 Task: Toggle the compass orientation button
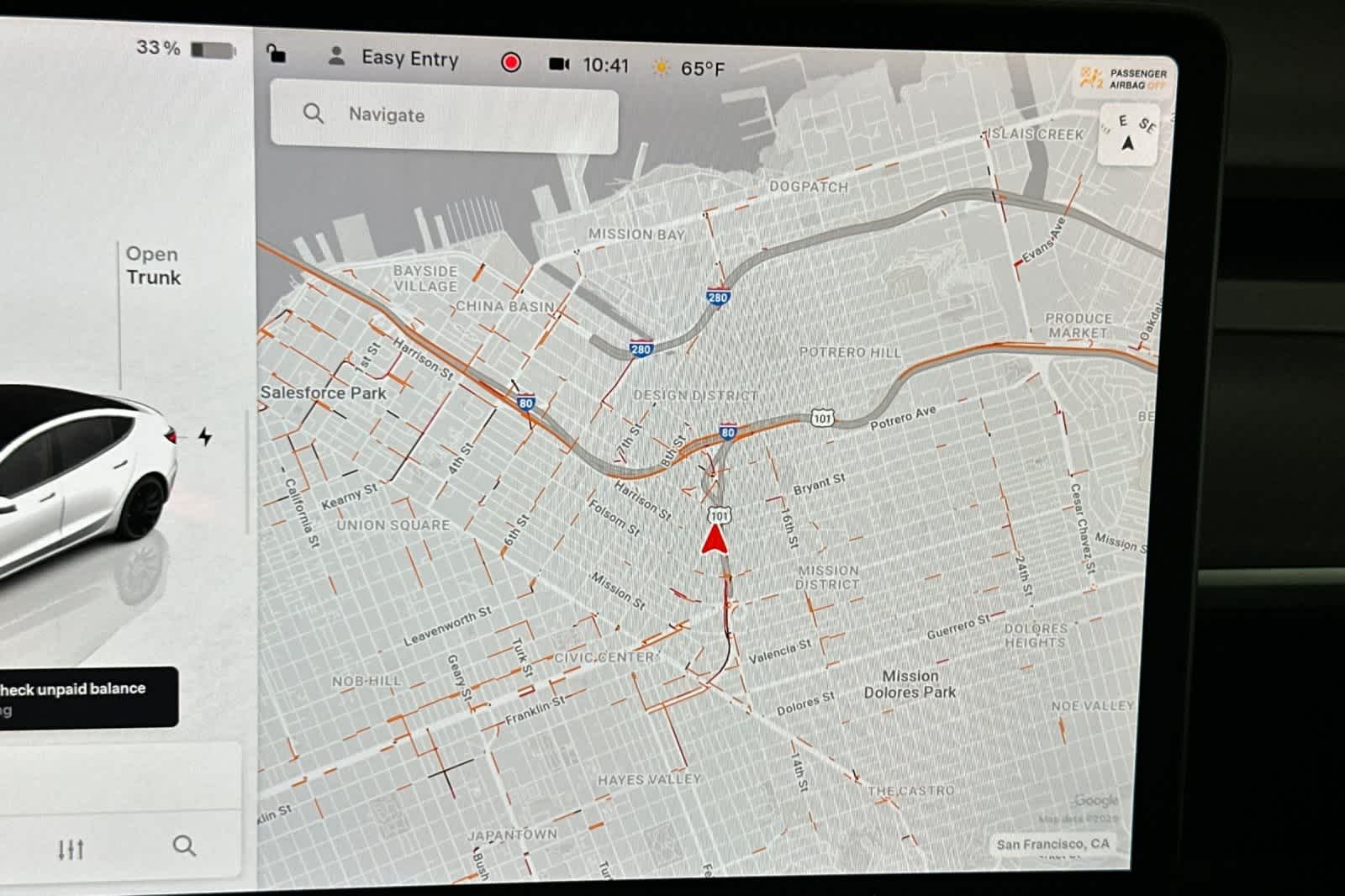tap(1129, 134)
